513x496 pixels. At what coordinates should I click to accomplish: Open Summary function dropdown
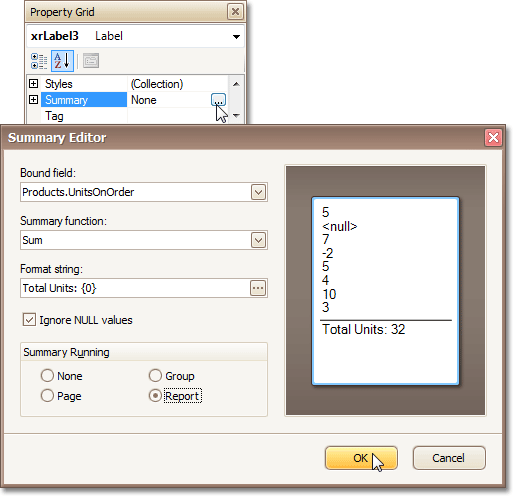(258, 240)
